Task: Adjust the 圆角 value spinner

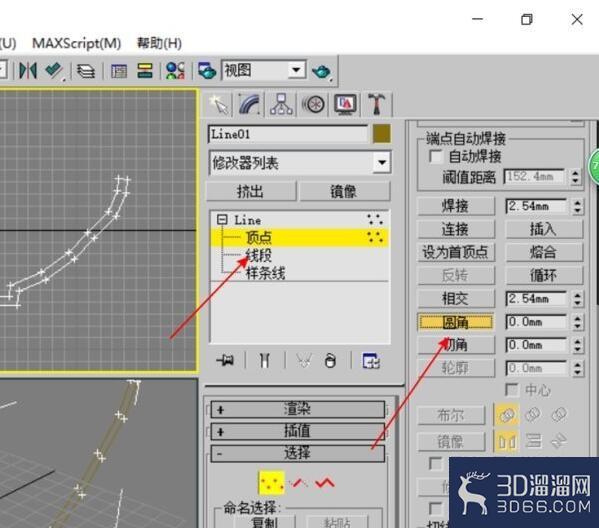Action: (577, 322)
